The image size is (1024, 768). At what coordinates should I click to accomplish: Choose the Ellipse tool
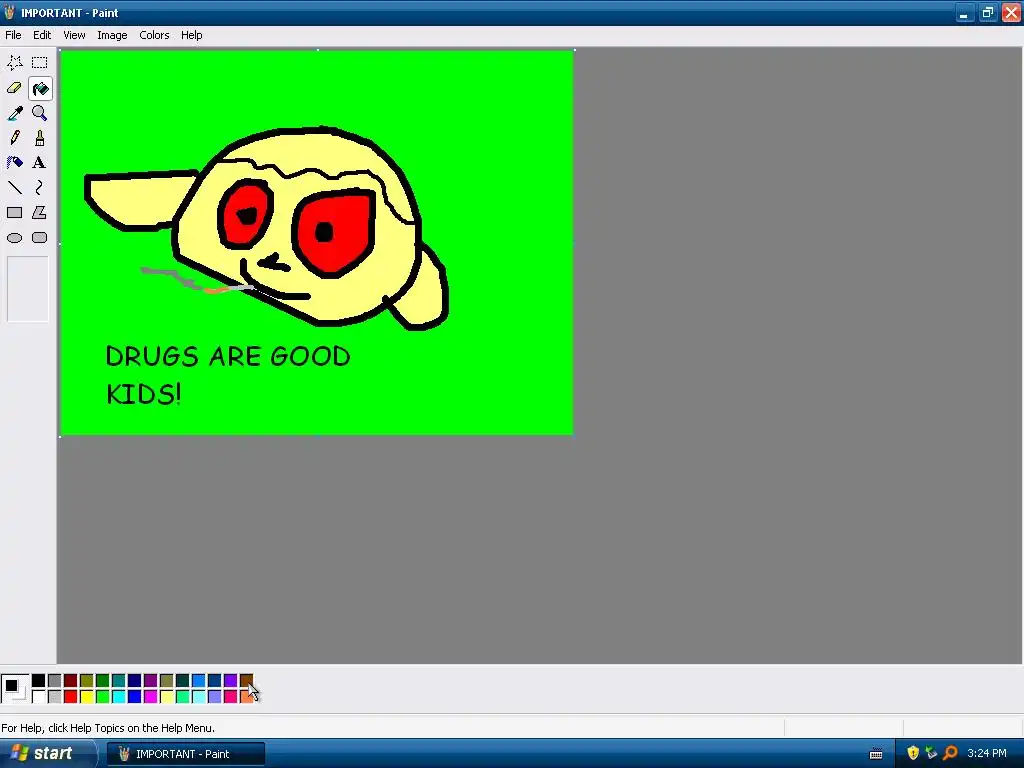tap(14, 238)
